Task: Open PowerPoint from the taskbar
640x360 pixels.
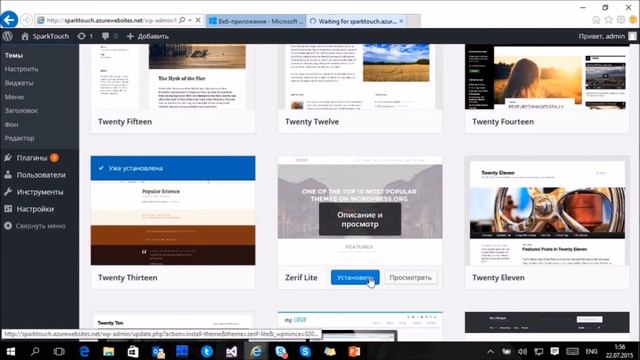Action: pyautogui.click(x=354, y=351)
